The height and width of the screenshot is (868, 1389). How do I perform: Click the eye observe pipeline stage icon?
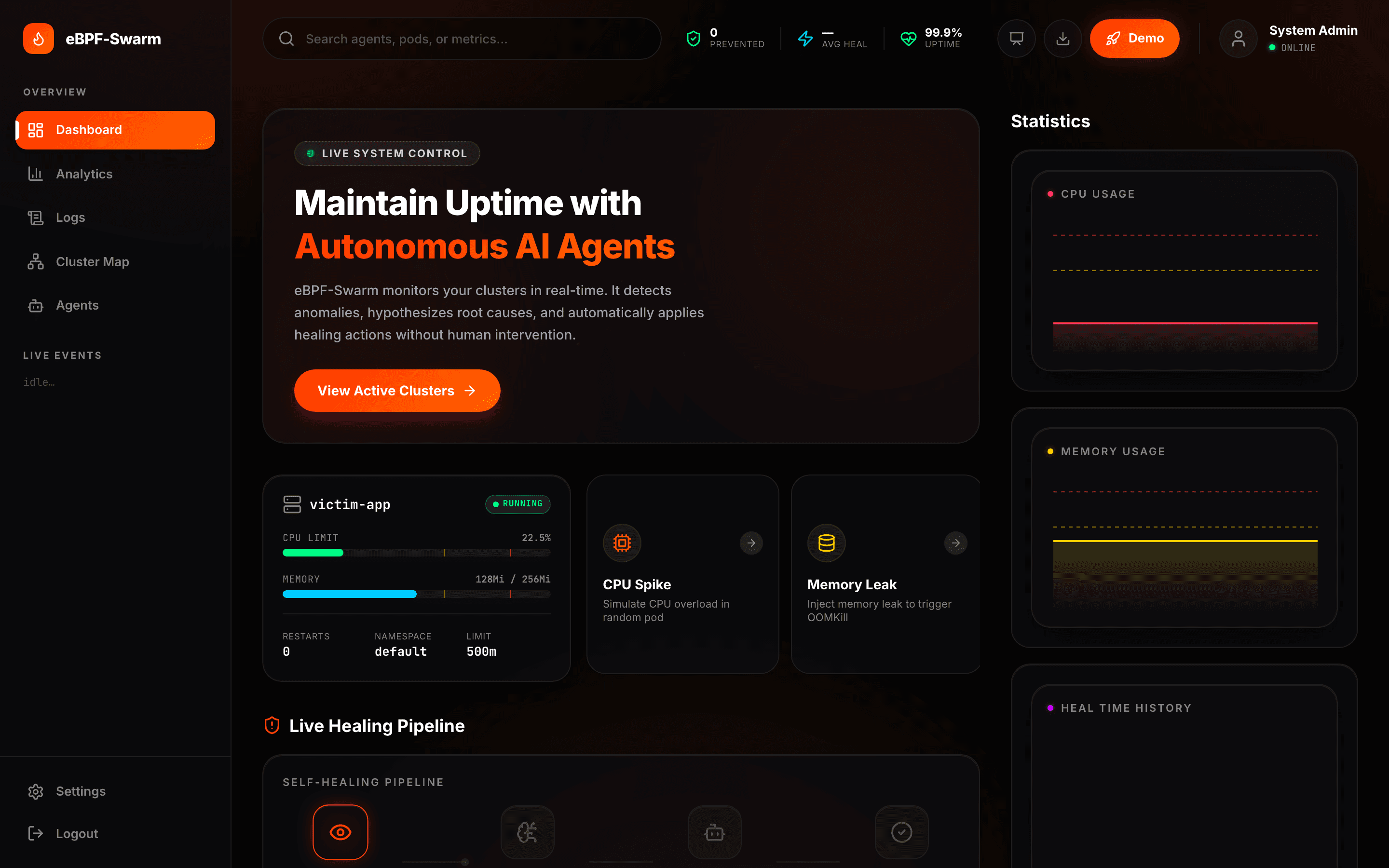pyautogui.click(x=340, y=832)
